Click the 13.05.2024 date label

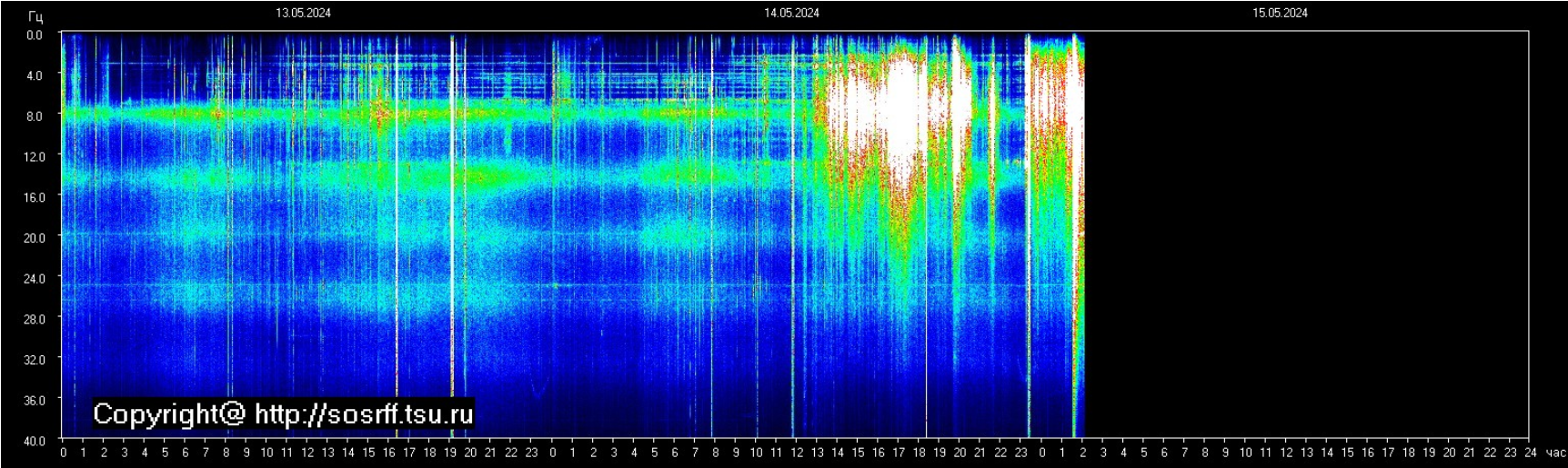303,13
